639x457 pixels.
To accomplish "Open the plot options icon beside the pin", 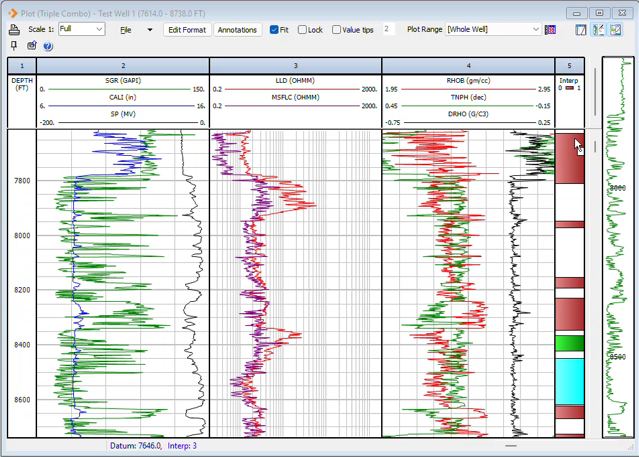I will [x=32, y=46].
